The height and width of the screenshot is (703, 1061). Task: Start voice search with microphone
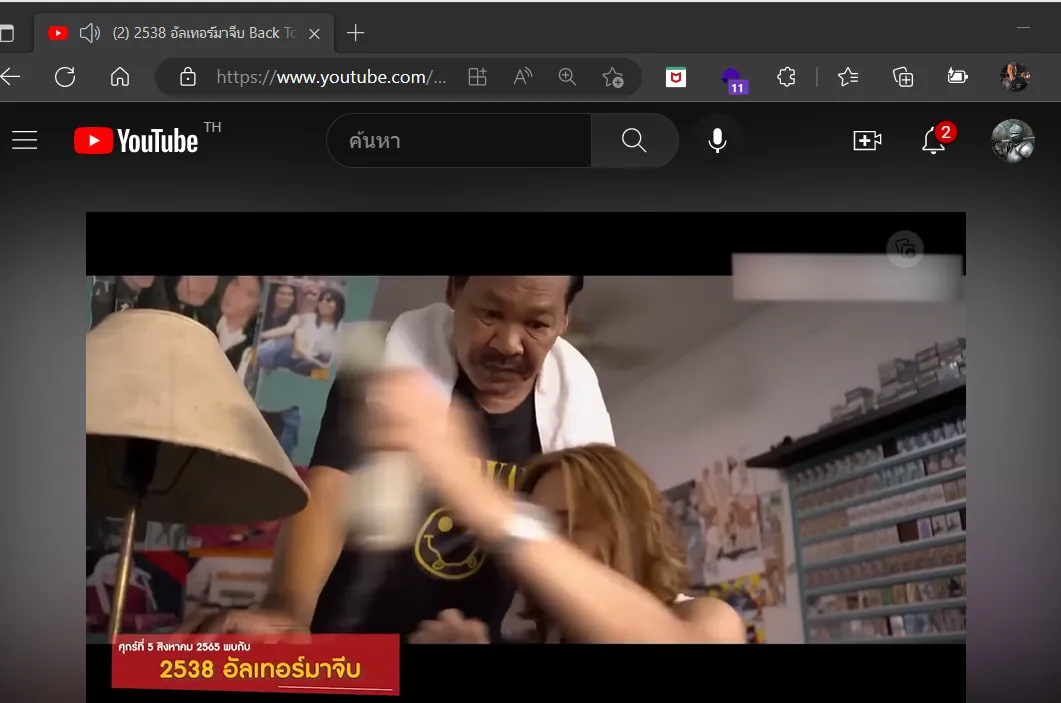717,140
